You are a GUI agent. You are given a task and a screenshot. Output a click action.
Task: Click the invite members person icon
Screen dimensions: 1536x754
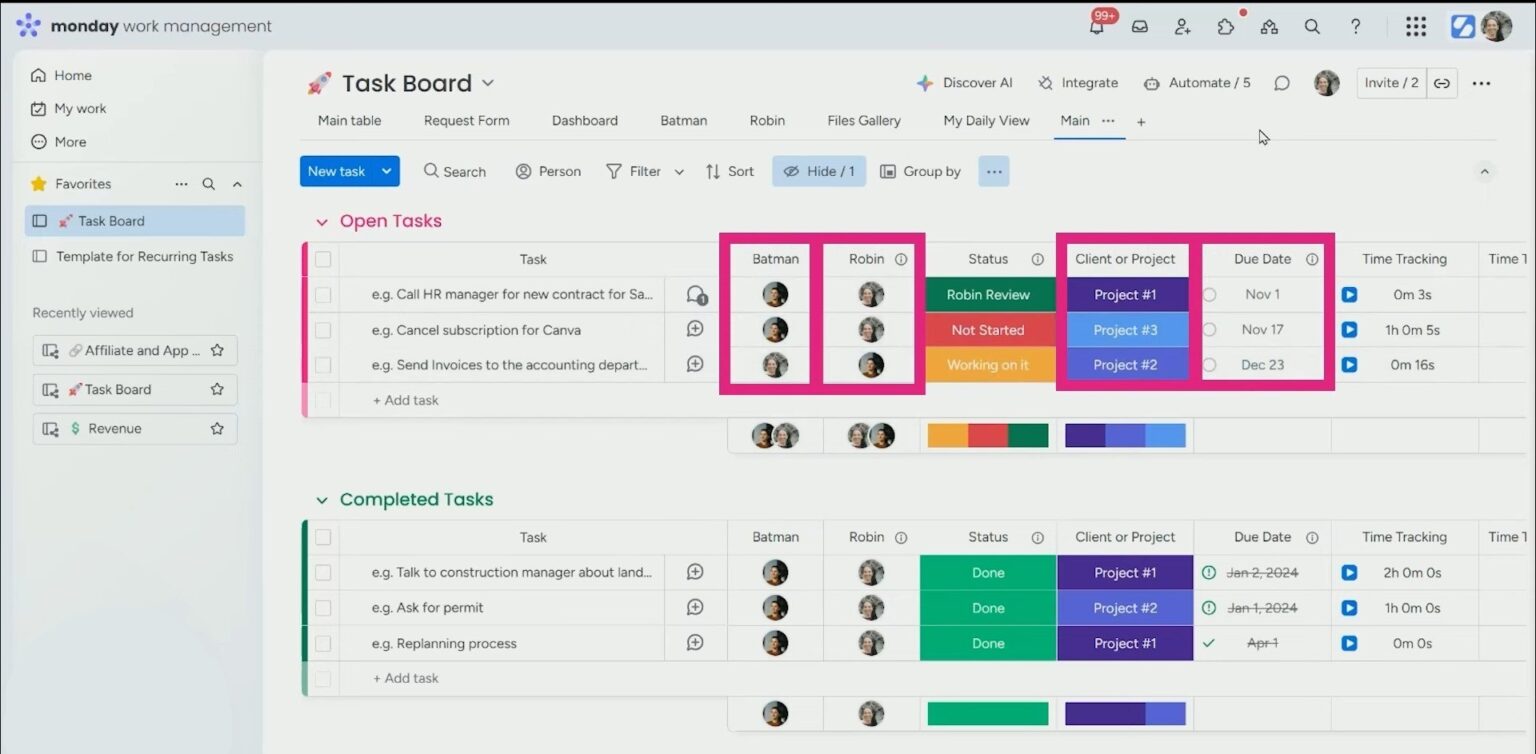[x=1182, y=27]
